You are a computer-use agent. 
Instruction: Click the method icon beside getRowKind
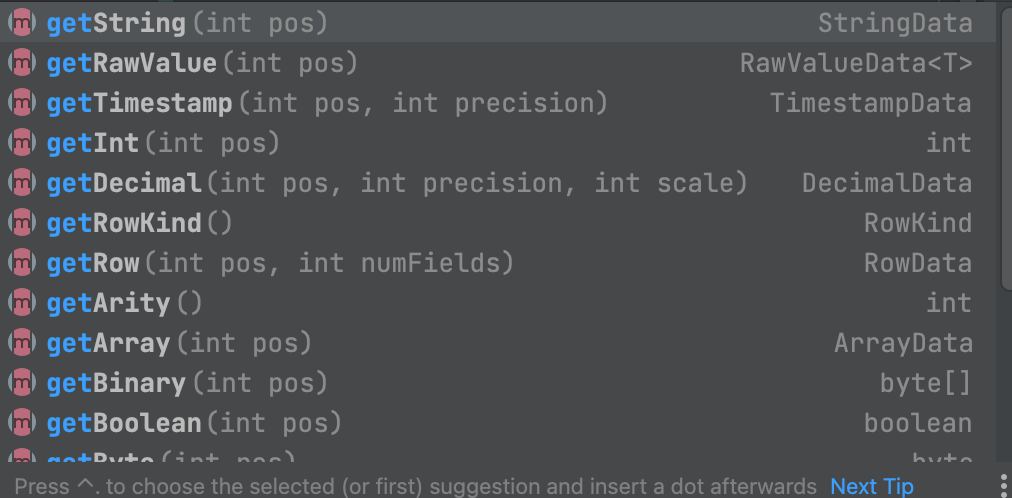click(21, 224)
